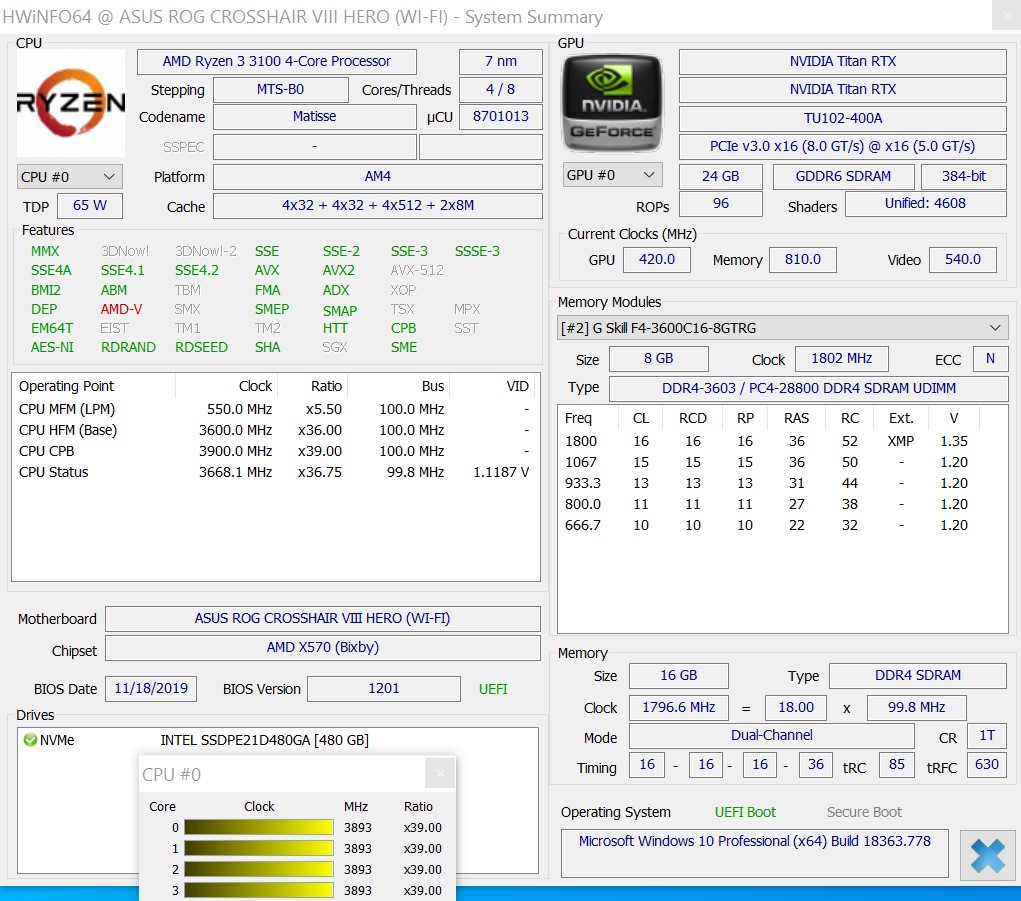The height and width of the screenshot is (901, 1021).
Task: Select the 800.0 frequency timing row
Action: 782,504
